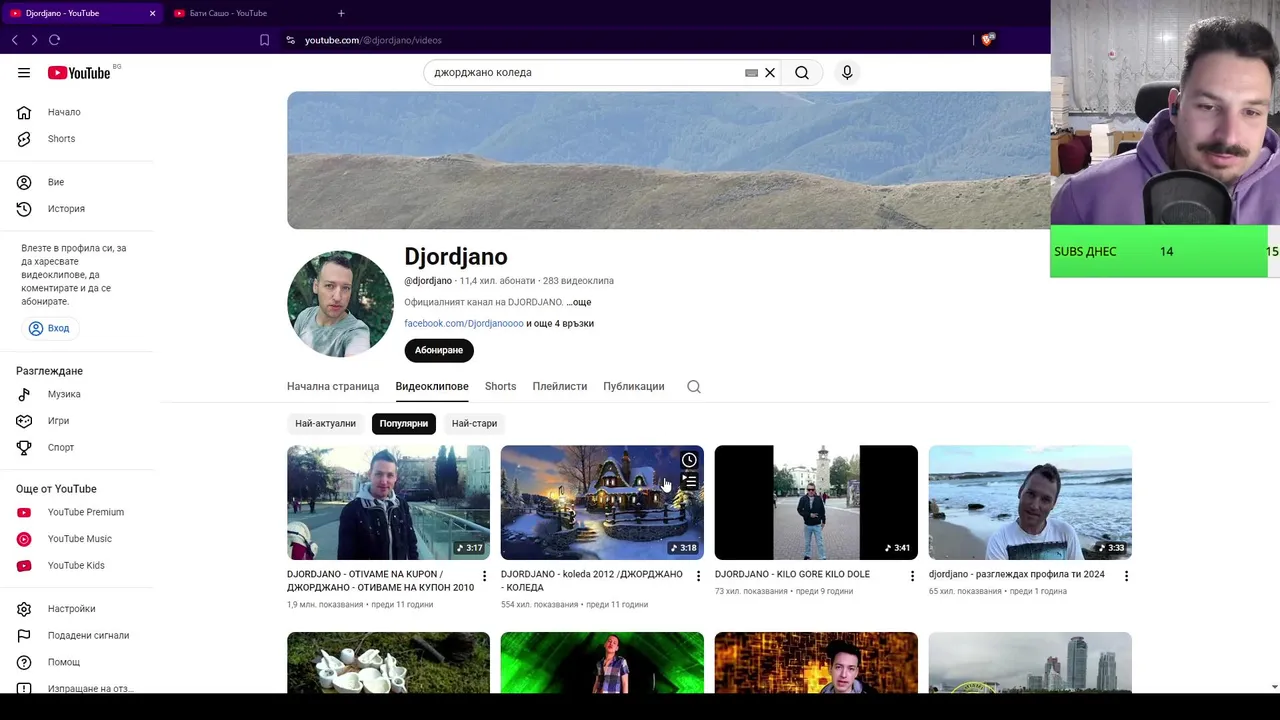Switch to Публикации tab
This screenshot has height=720, width=1280.
pos(633,386)
